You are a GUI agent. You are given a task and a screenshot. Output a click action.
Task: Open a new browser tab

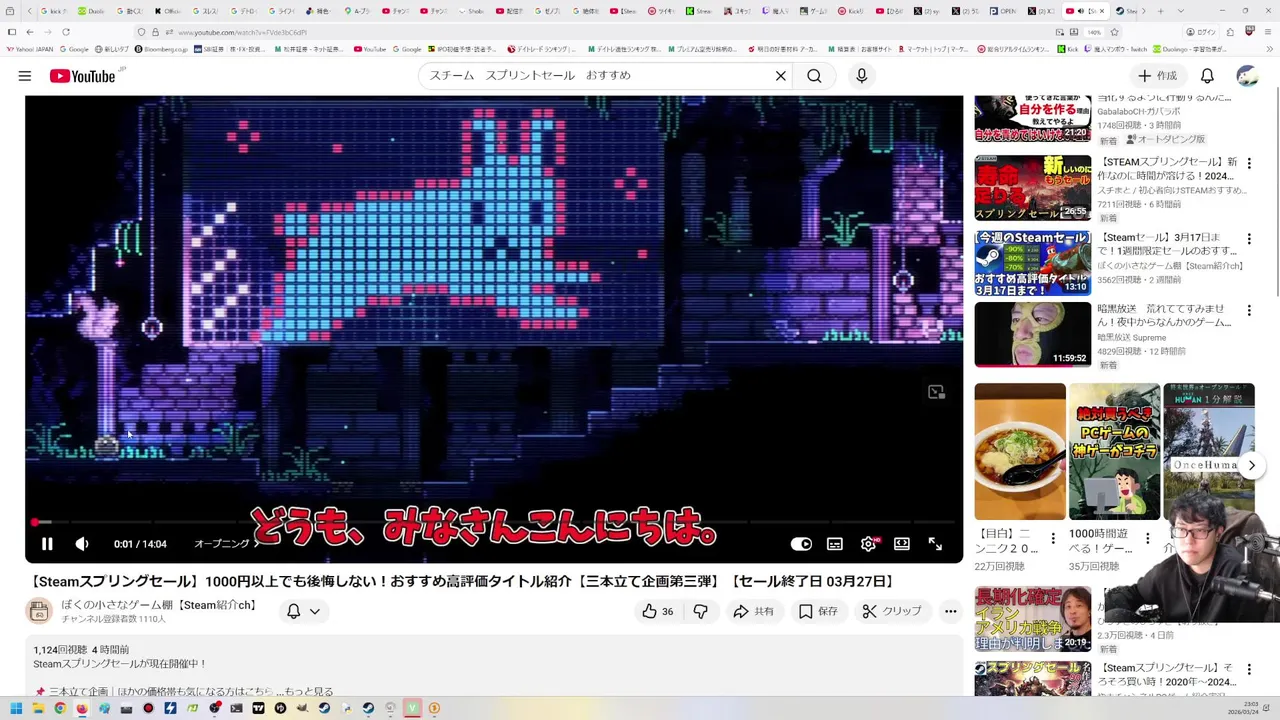tap(1159, 11)
